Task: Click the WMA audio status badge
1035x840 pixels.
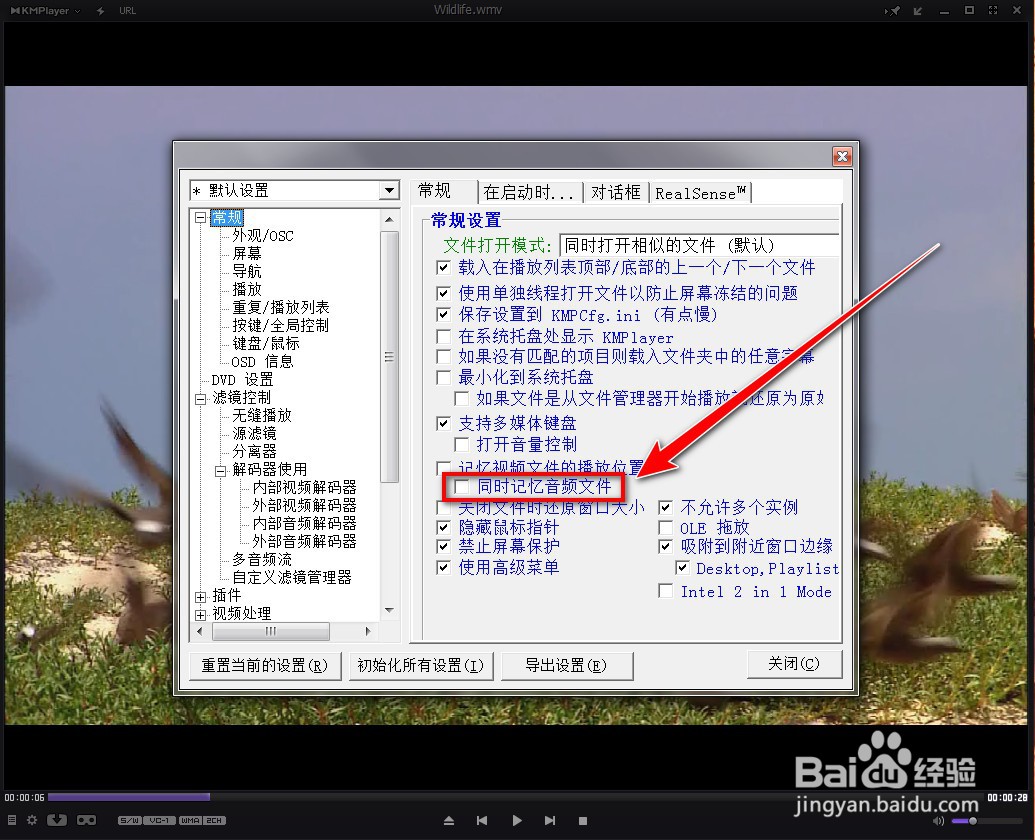Action: tap(188, 820)
